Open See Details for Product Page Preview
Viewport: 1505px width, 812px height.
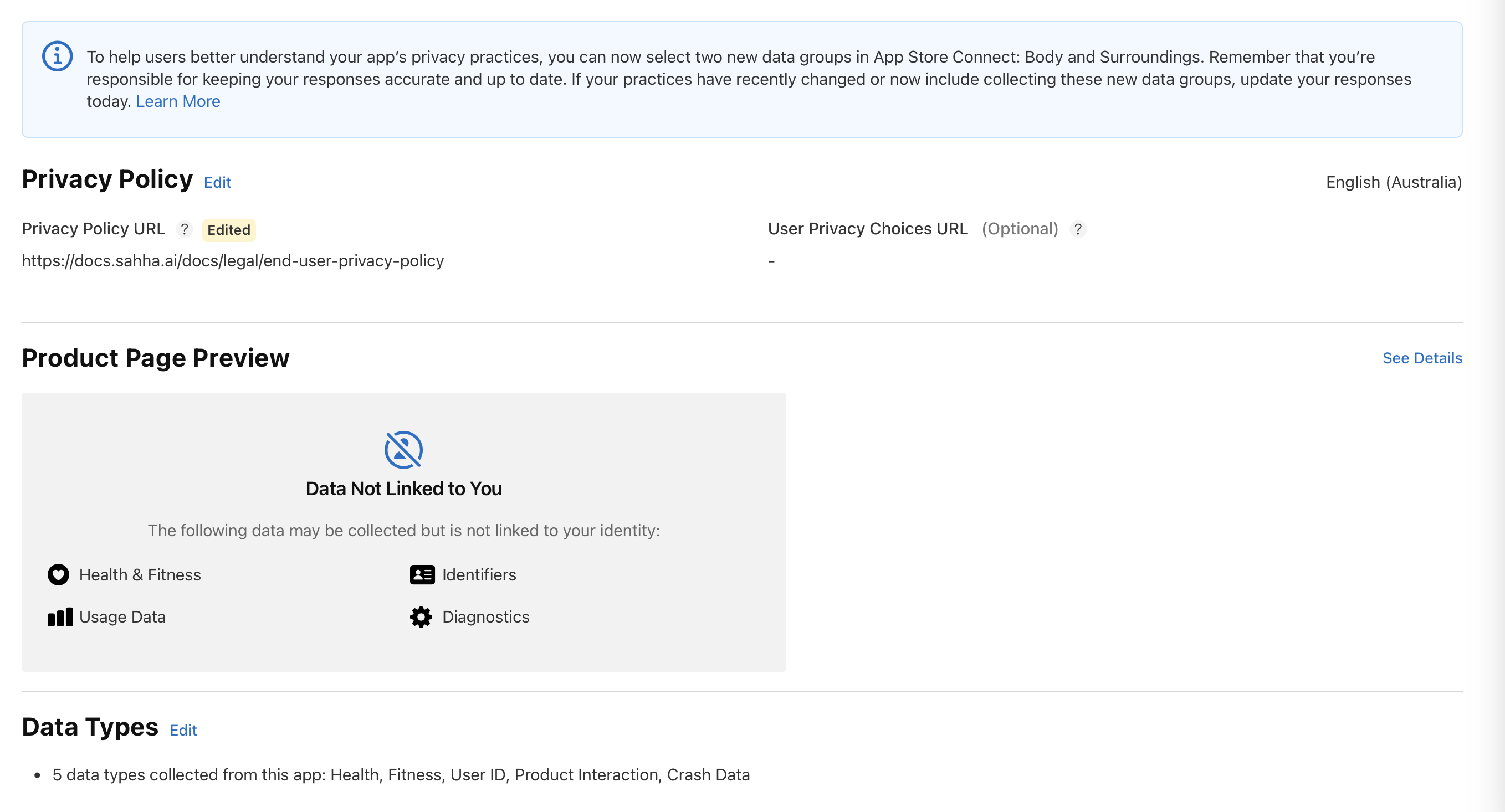pos(1422,357)
